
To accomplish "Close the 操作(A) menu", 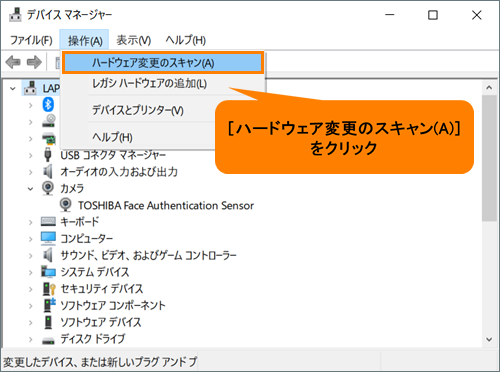I will coord(85,40).
